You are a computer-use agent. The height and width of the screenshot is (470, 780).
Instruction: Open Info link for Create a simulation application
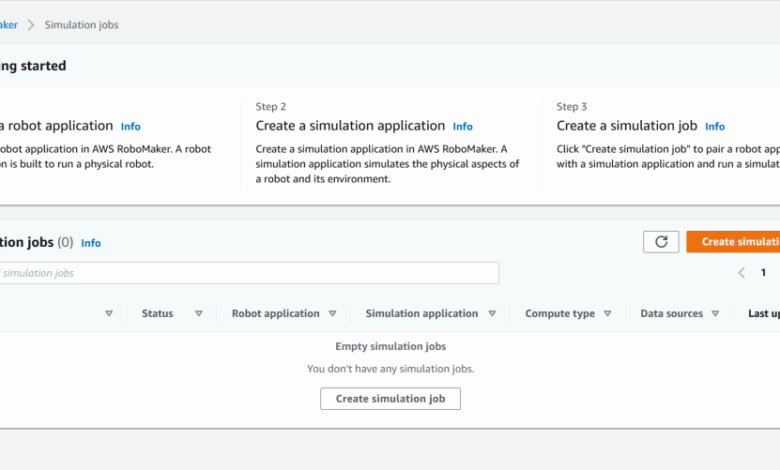coord(462,126)
